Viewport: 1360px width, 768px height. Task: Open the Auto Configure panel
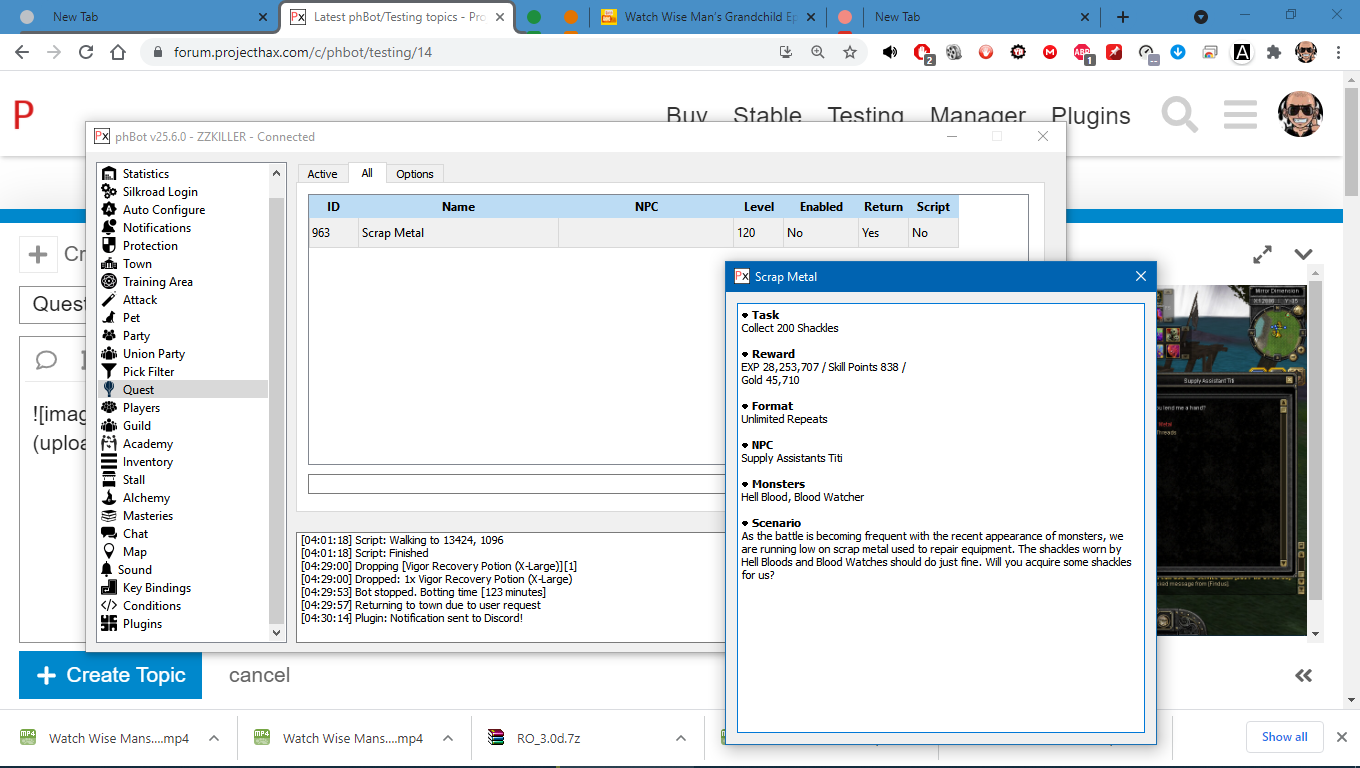163,210
